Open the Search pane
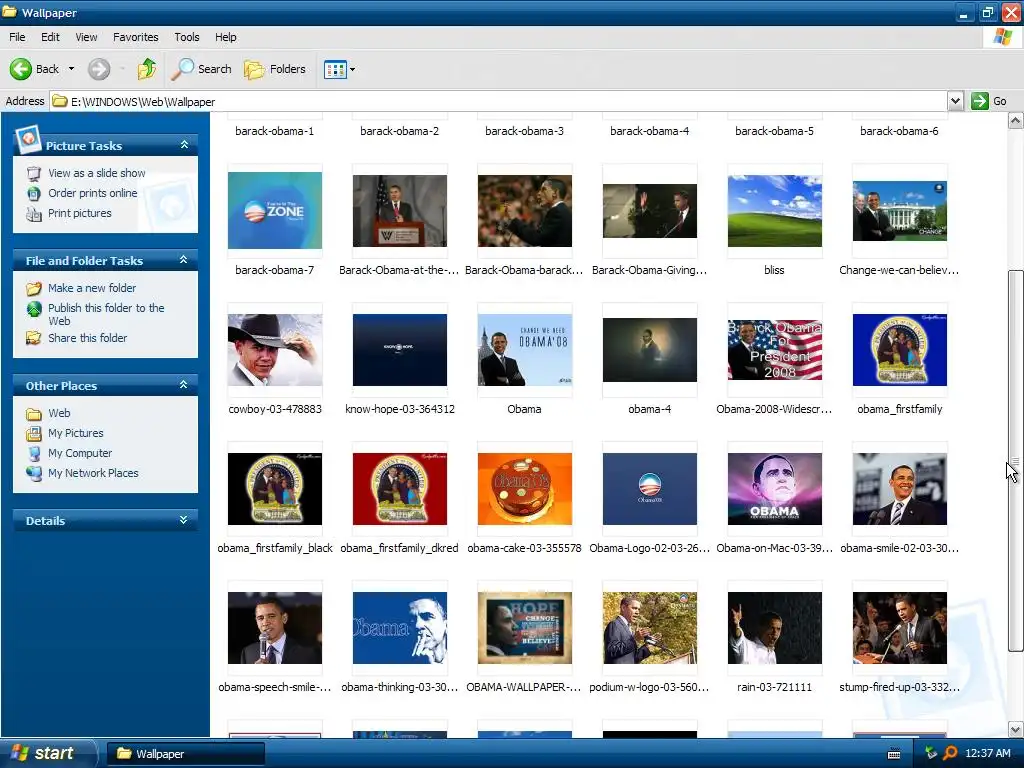 pos(201,69)
